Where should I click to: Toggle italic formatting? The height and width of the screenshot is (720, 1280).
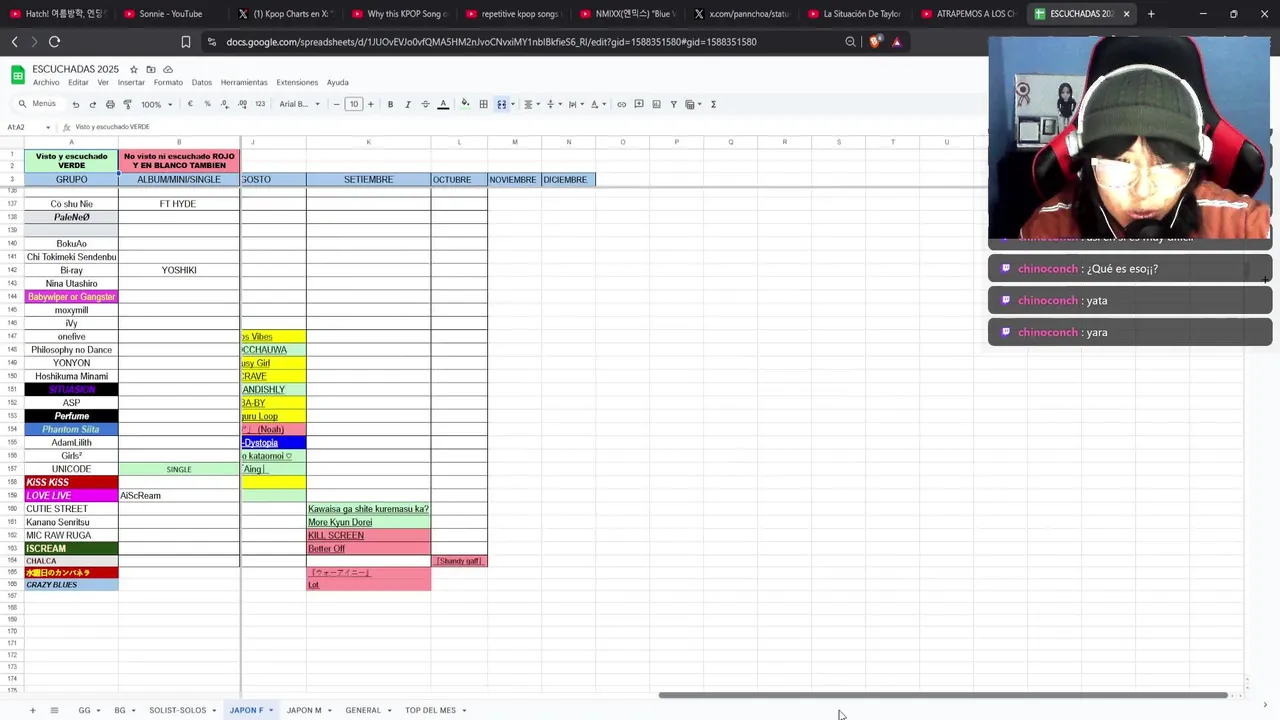(x=408, y=104)
